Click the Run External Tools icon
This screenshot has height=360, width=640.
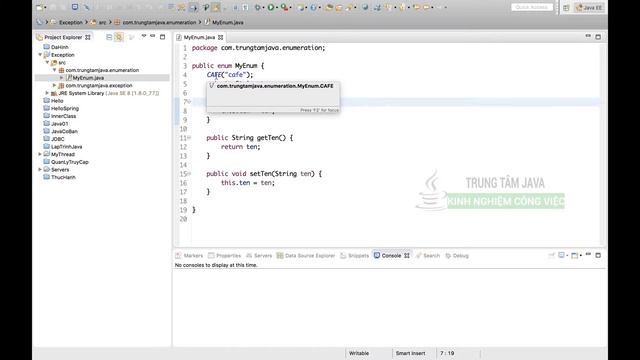coord(284,7)
